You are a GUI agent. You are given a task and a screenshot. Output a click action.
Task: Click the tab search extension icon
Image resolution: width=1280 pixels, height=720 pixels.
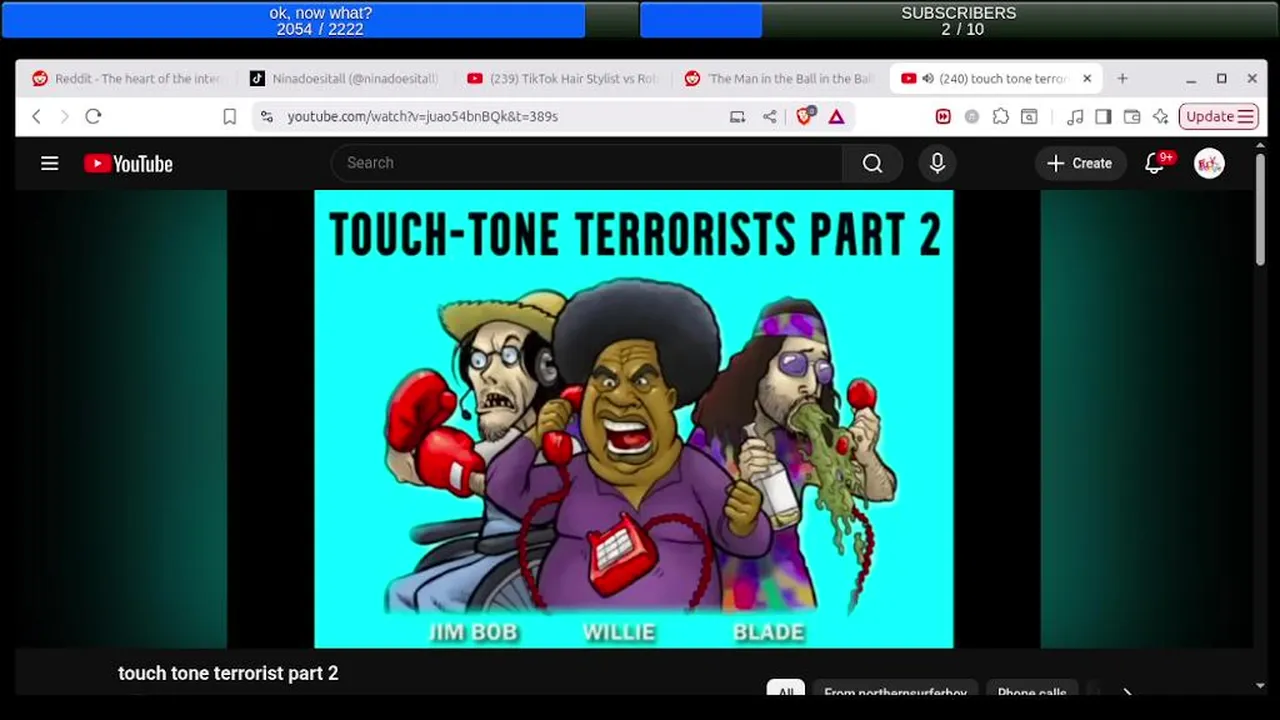click(1029, 117)
